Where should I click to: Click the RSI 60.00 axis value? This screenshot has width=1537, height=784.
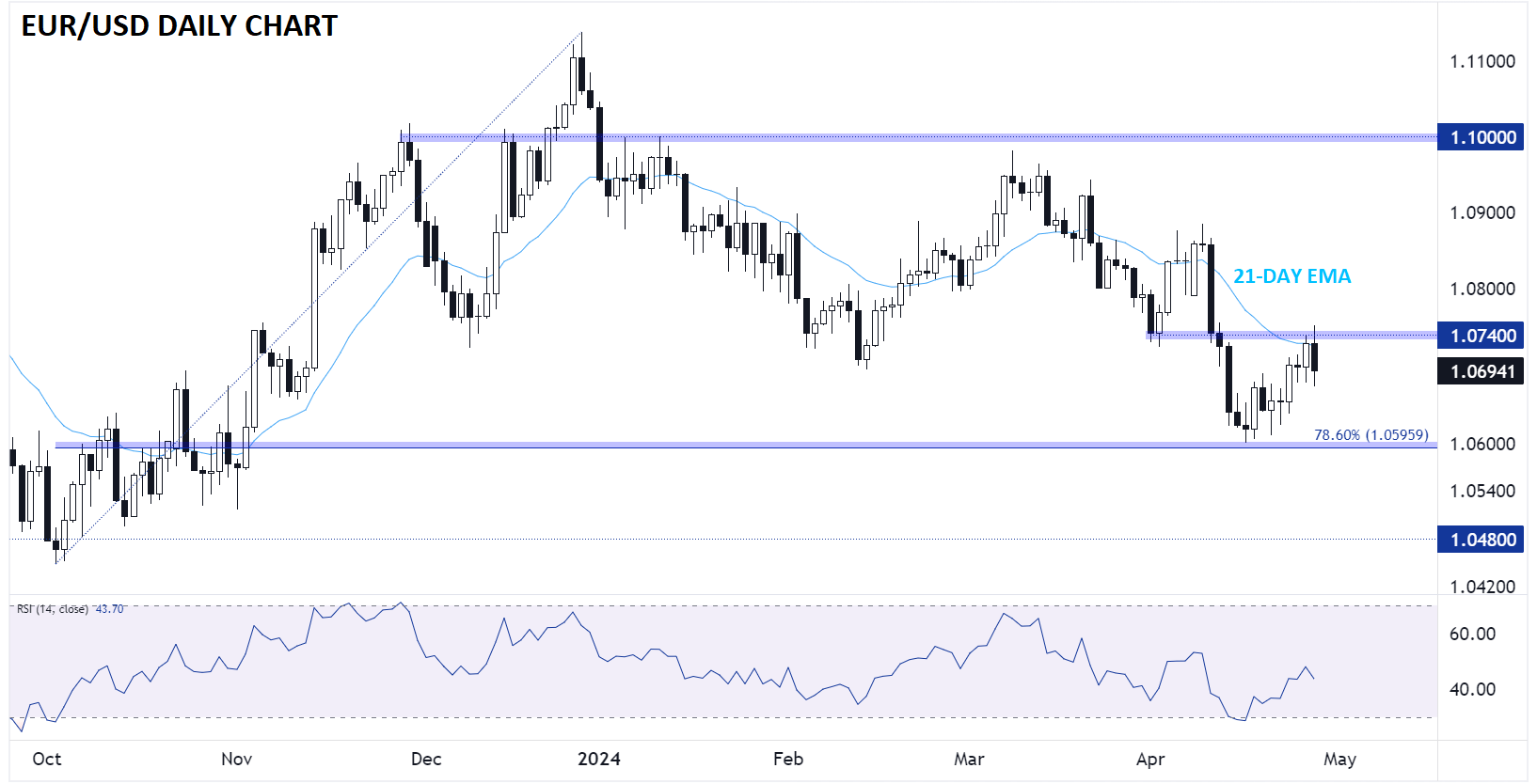[x=1472, y=635]
